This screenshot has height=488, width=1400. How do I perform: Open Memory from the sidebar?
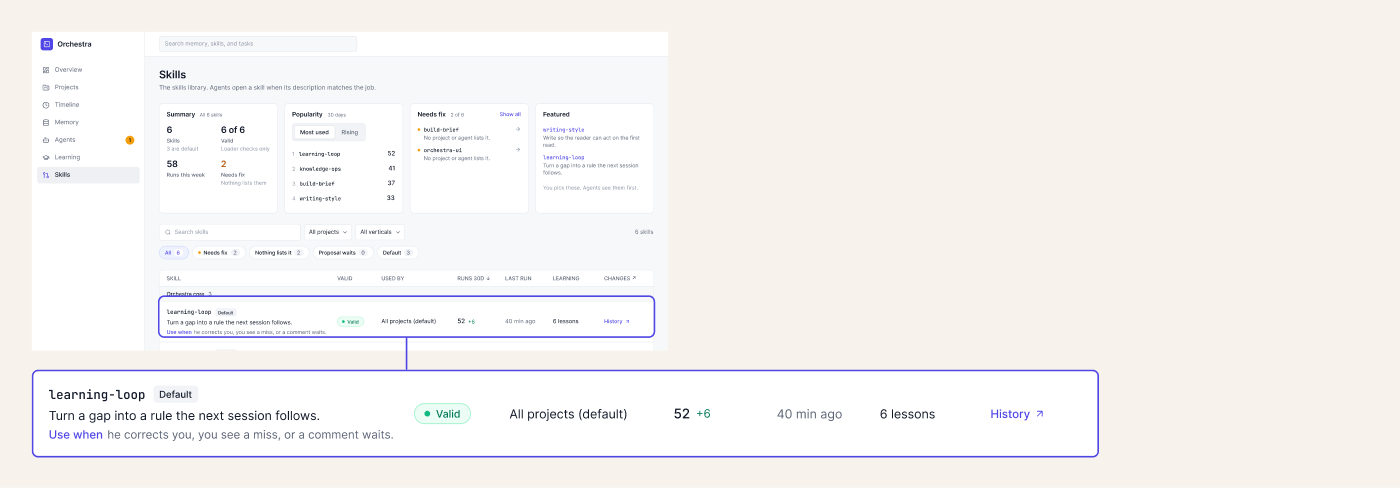click(88, 122)
